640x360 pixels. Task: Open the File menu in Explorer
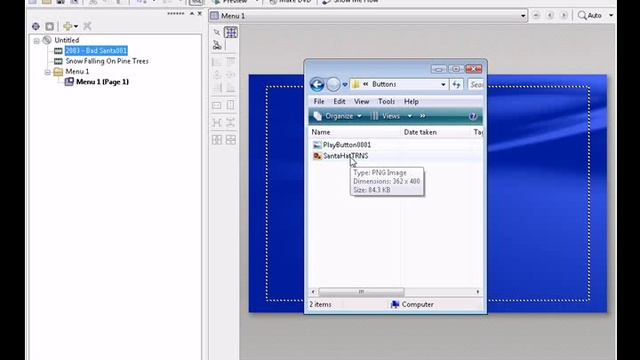(x=319, y=101)
